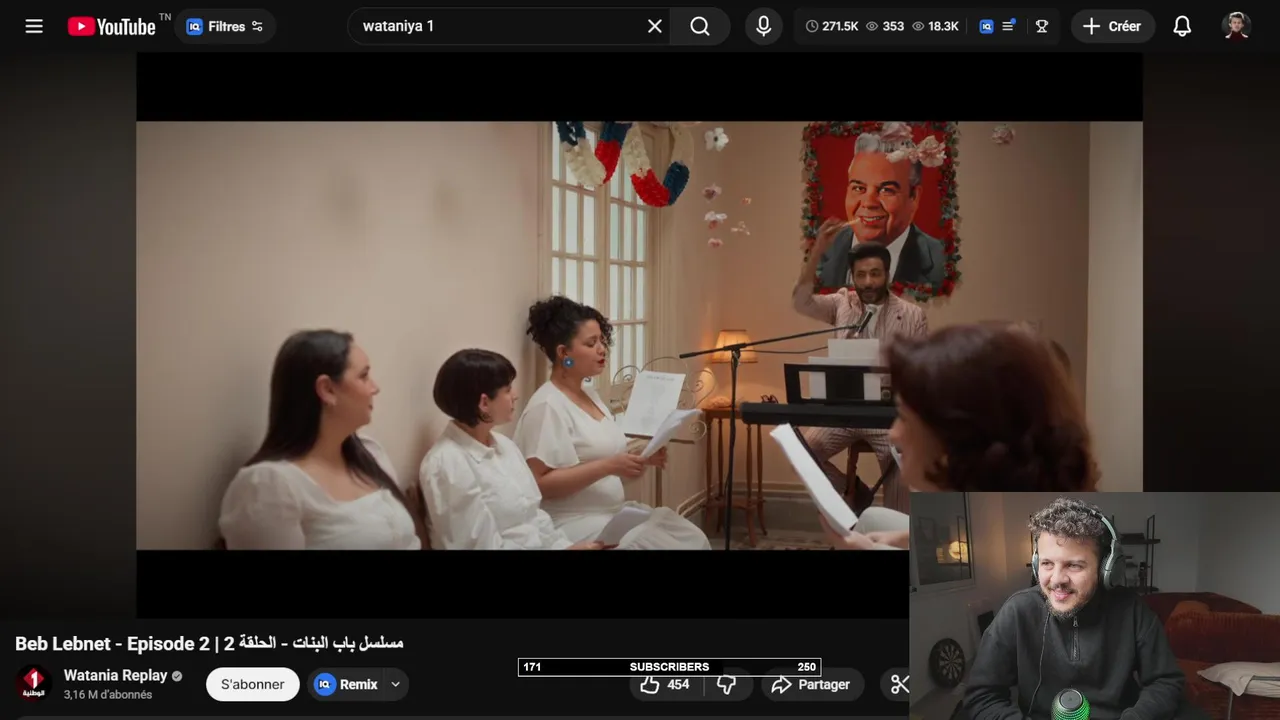Image resolution: width=1280 pixels, height=720 pixels.
Task: Clear the search query with X
Action: 655,26
